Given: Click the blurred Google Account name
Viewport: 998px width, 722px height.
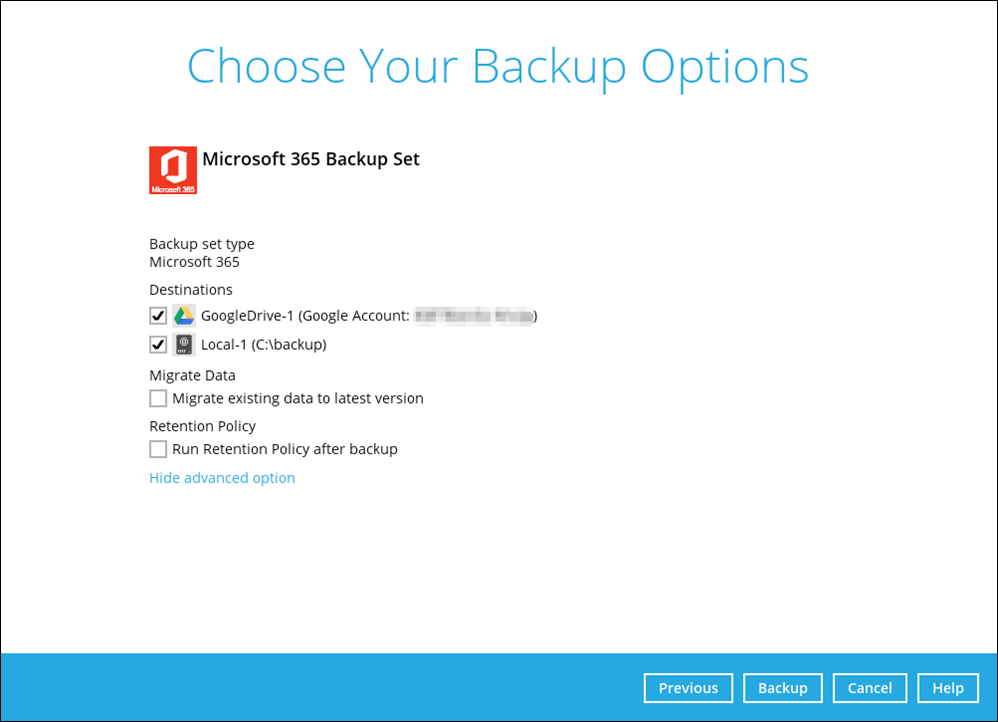Looking at the screenshot, I should [x=474, y=316].
